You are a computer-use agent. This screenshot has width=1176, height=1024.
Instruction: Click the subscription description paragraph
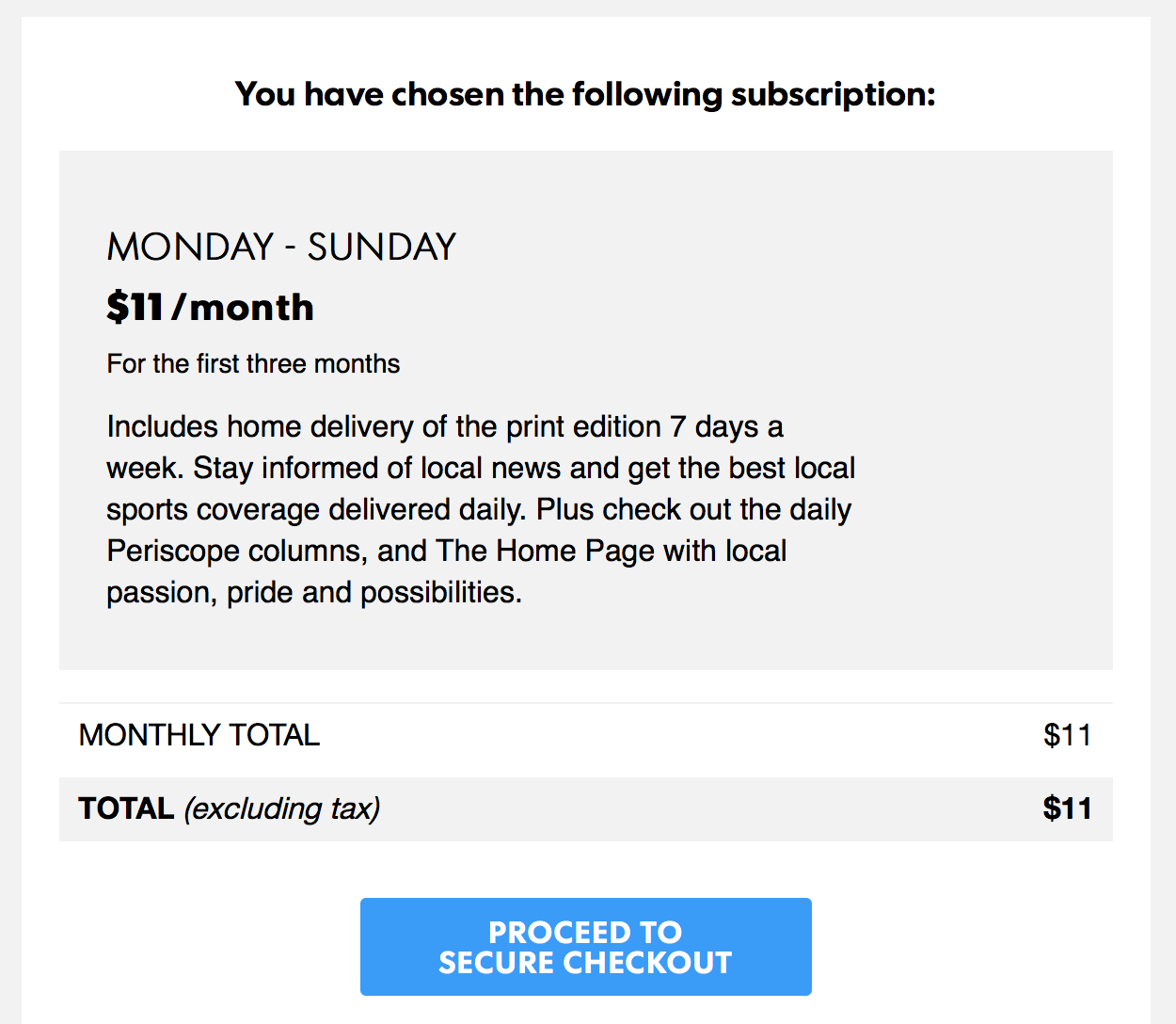click(480, 509)
